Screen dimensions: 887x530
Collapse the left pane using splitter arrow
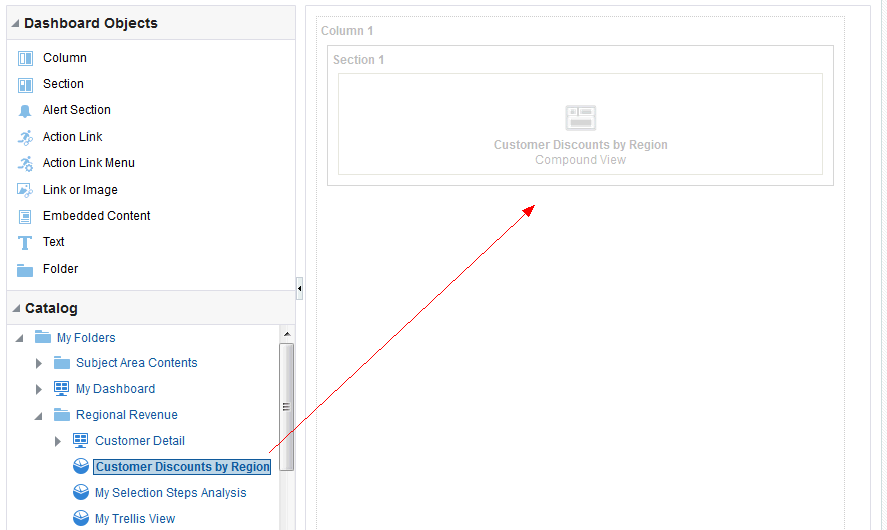click(x=299, y=288)
